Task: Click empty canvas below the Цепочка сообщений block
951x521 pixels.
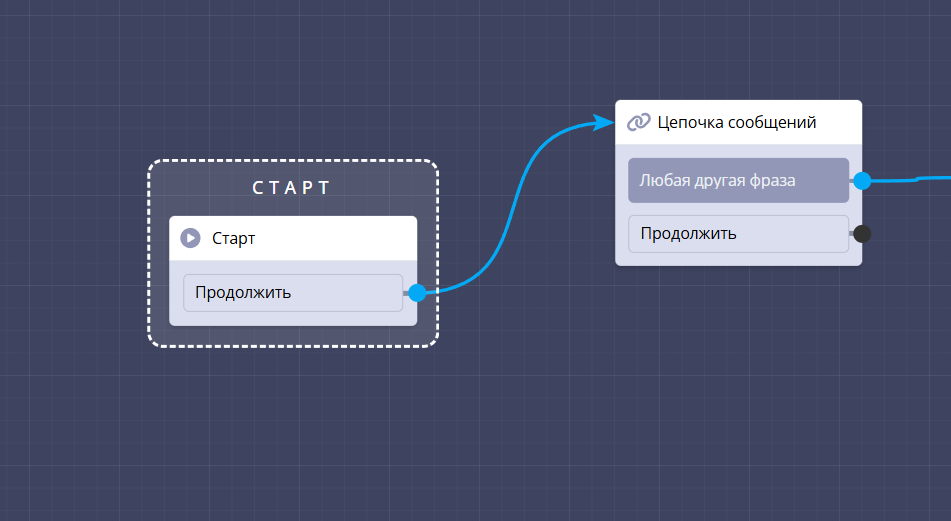Action: (x=738, y=380)
